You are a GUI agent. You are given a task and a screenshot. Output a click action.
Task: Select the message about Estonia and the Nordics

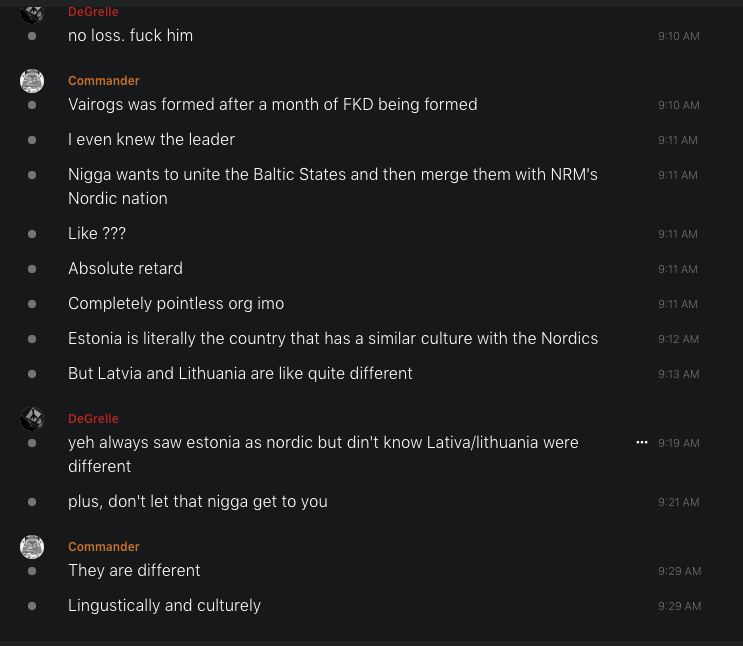(333, 338)
